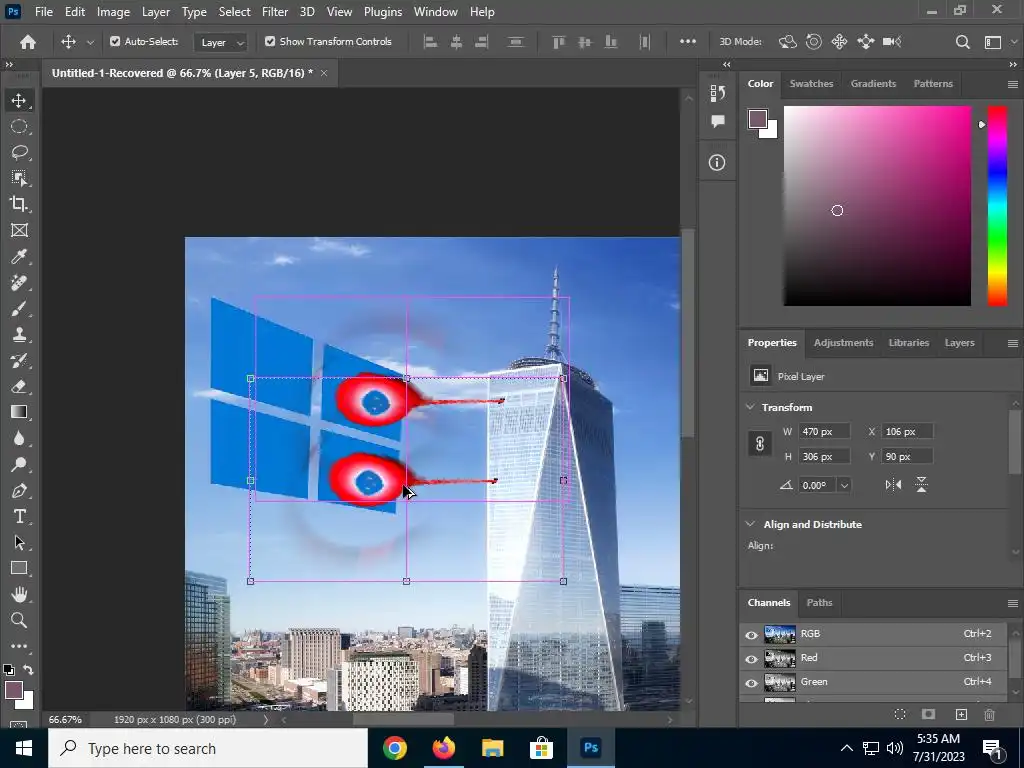Select the Hand tool

pos(19,594)
